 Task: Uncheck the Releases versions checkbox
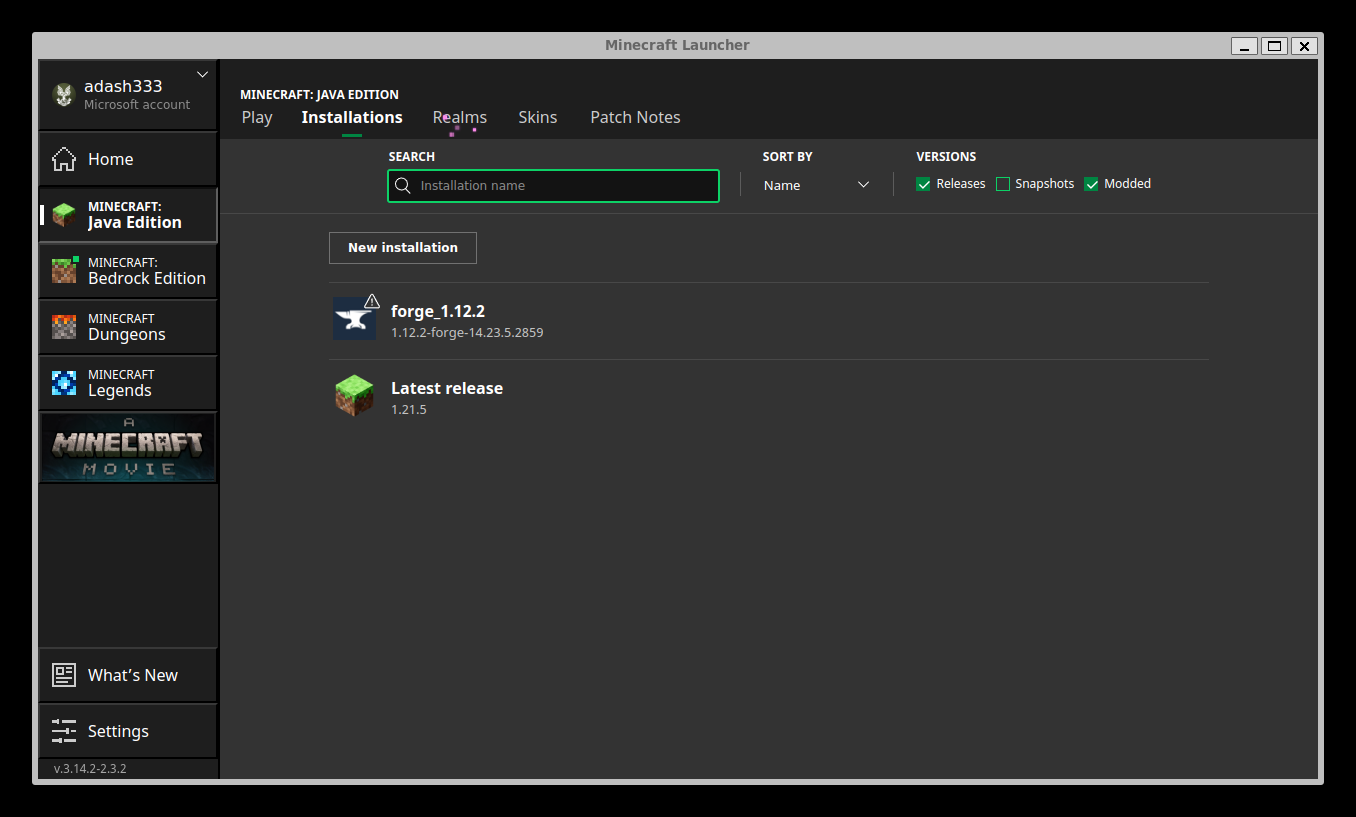click(923, 184)
